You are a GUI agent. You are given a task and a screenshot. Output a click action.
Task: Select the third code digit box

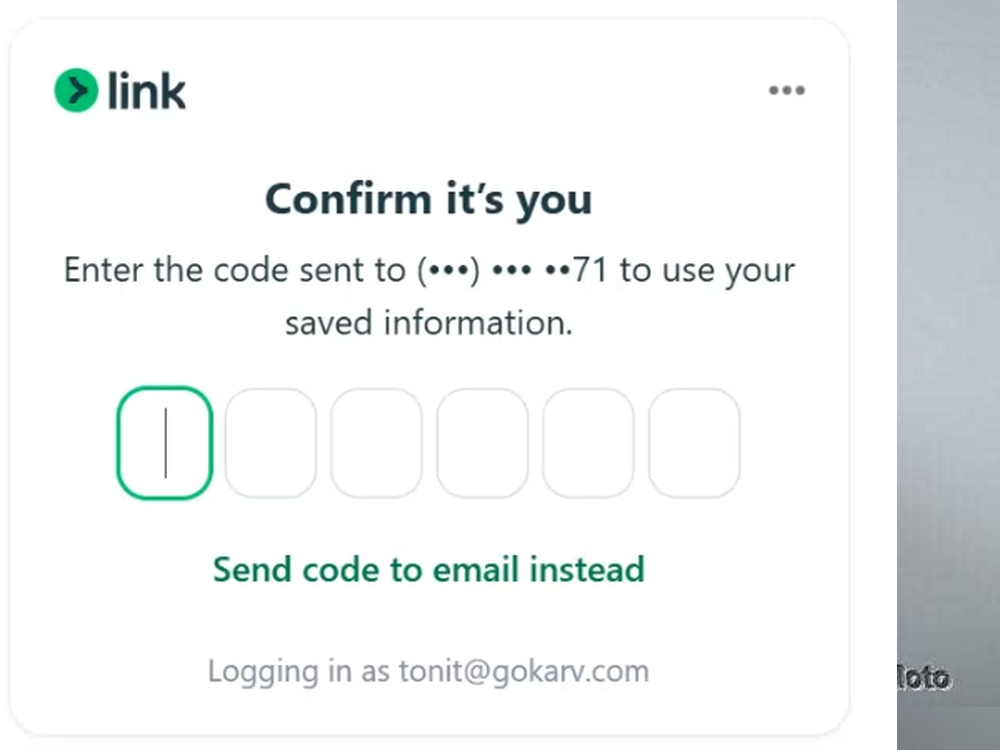pos(376,443)
